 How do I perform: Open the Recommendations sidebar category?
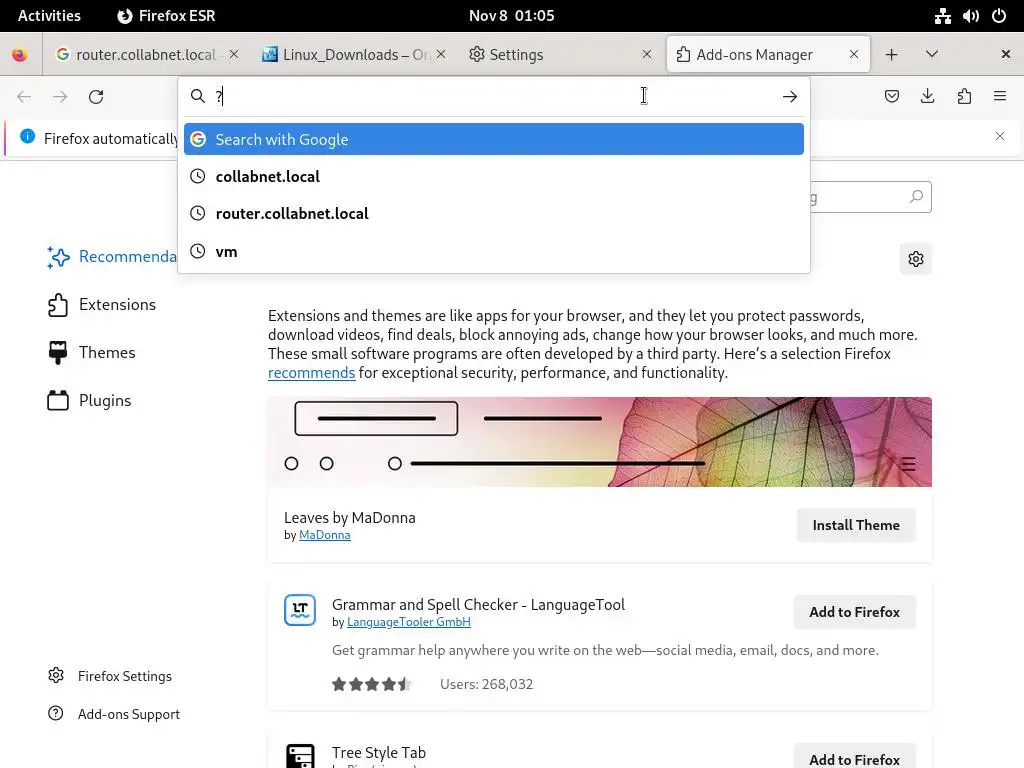(111, 257)
